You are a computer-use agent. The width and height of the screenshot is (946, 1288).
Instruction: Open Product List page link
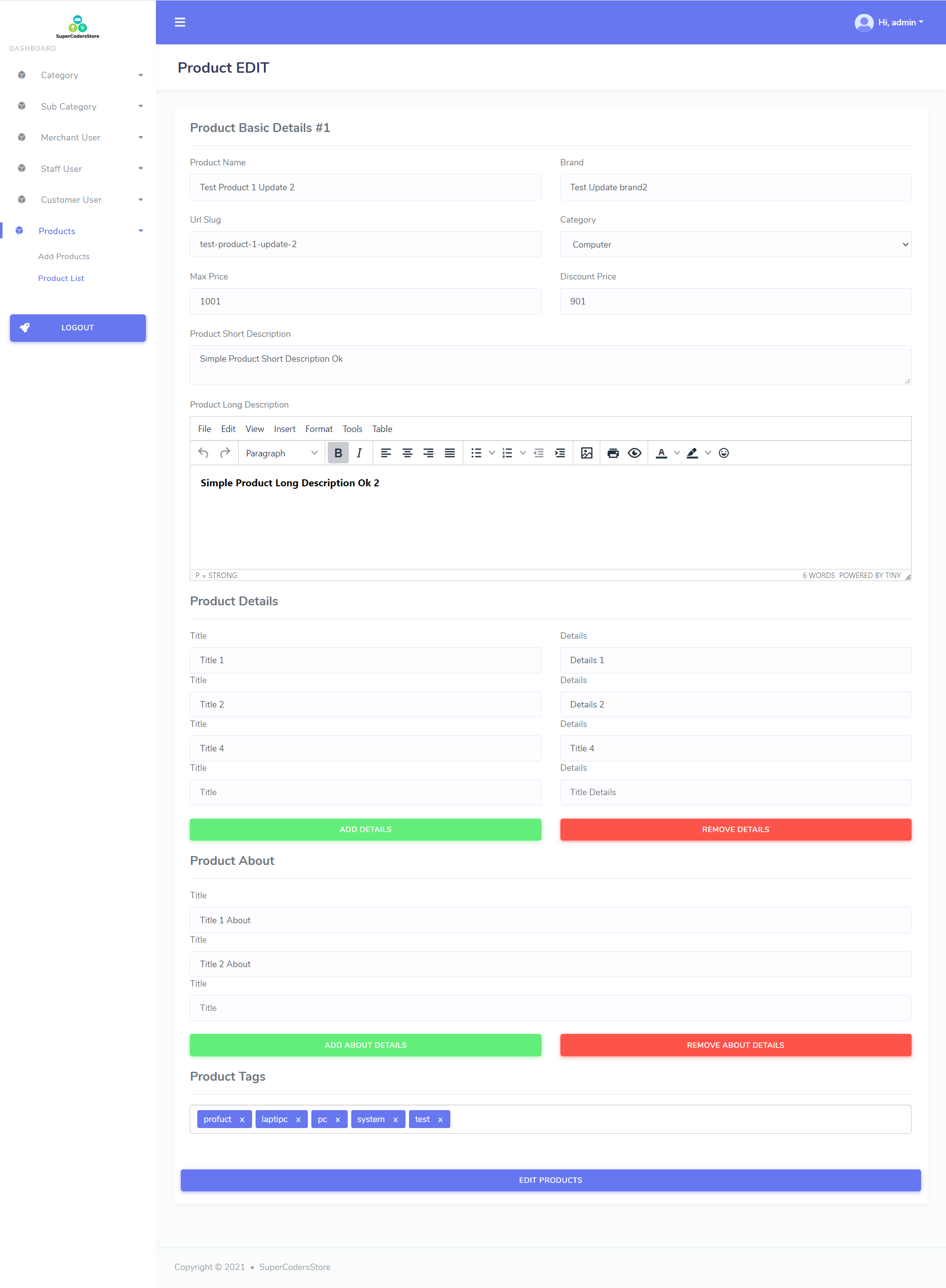[x=61, y=279]
